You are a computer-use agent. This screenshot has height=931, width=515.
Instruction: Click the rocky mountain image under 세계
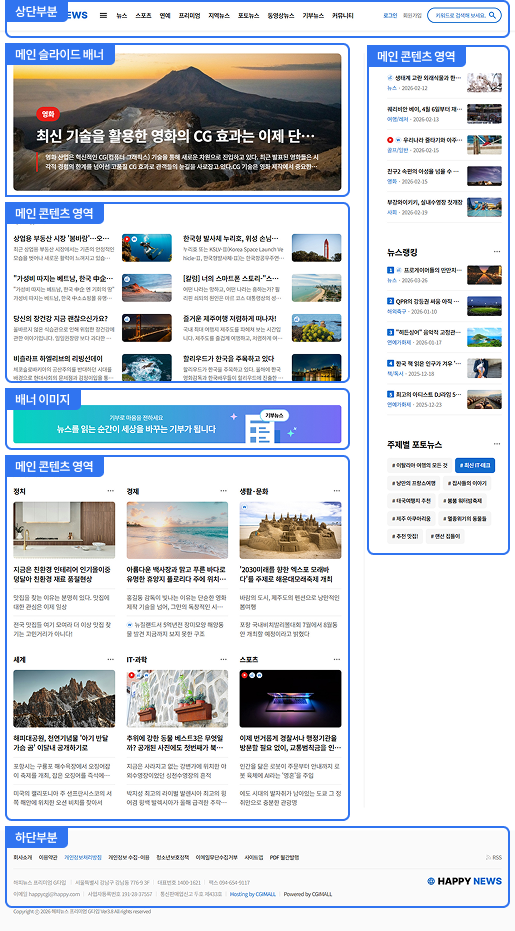[x=64, y=699]
